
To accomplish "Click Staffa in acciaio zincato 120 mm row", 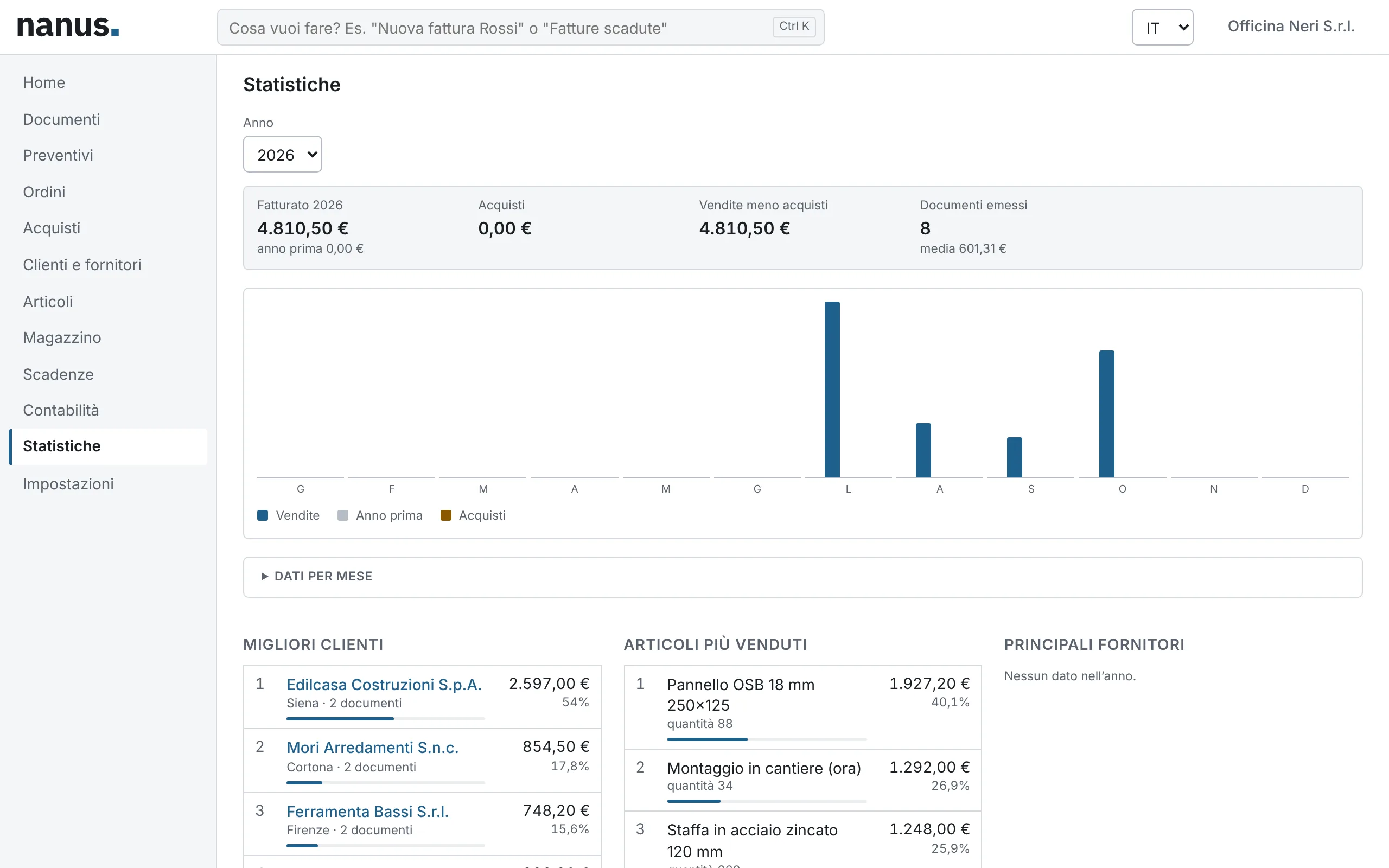I will (802, 840).
